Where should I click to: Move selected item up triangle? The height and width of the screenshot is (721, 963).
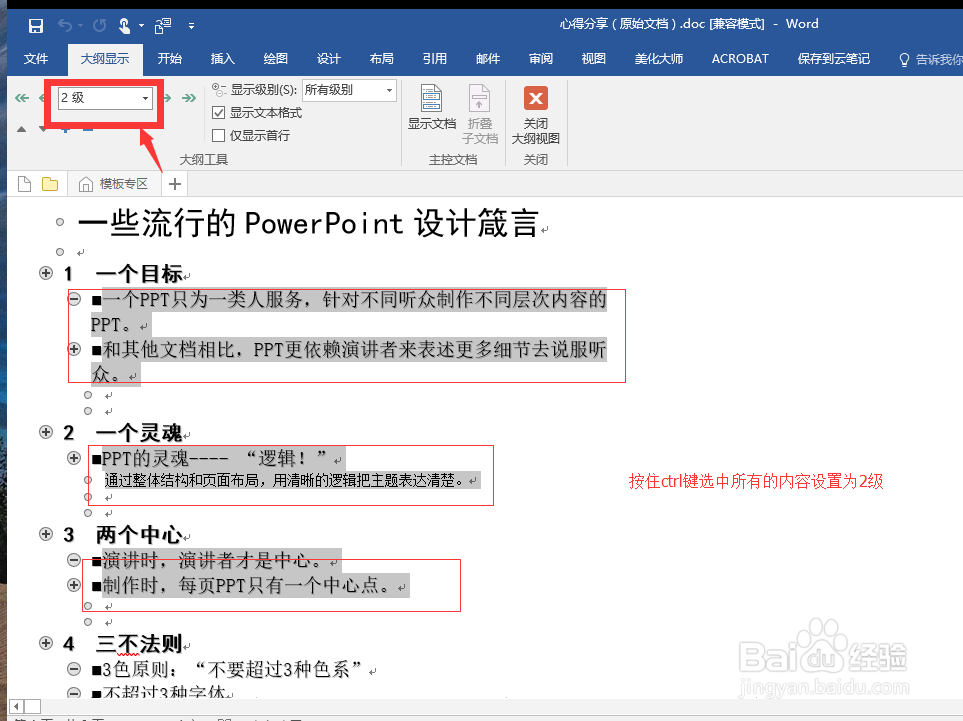coord(21,129)
